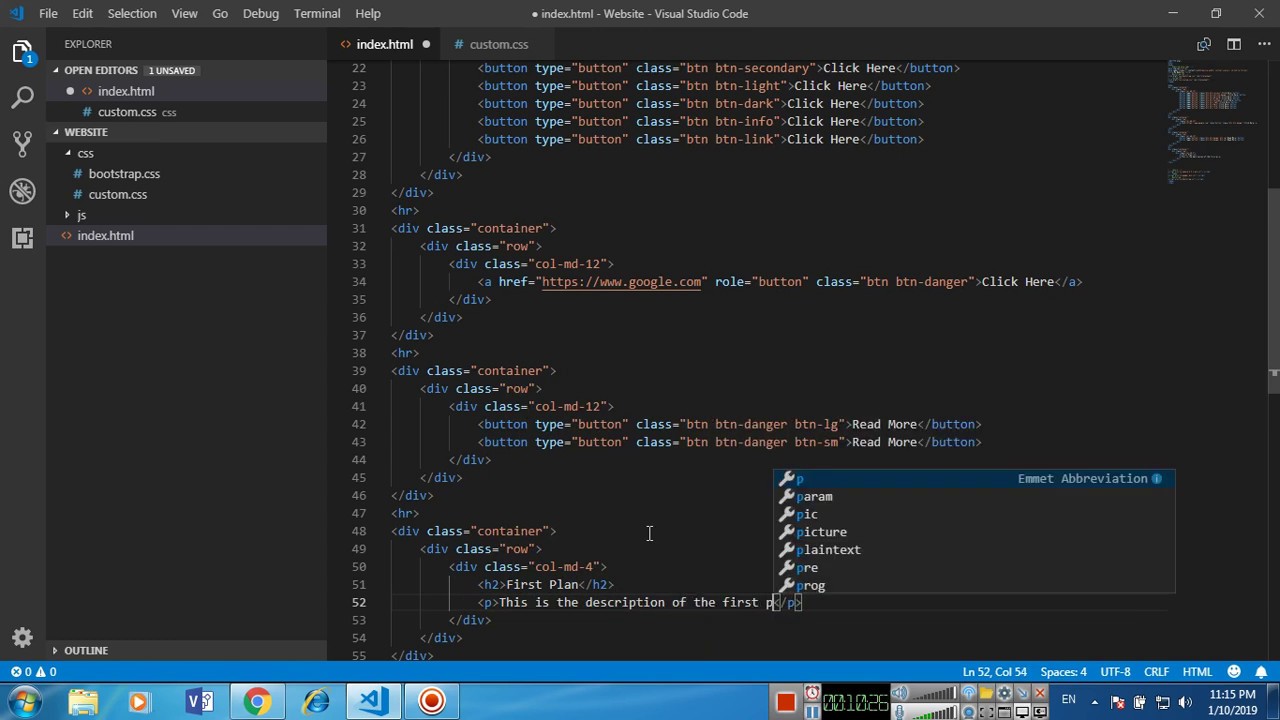Open Internet Explorer from the taskbar
The width and height of the screenshot is (1280, 720).
(316, 702)
